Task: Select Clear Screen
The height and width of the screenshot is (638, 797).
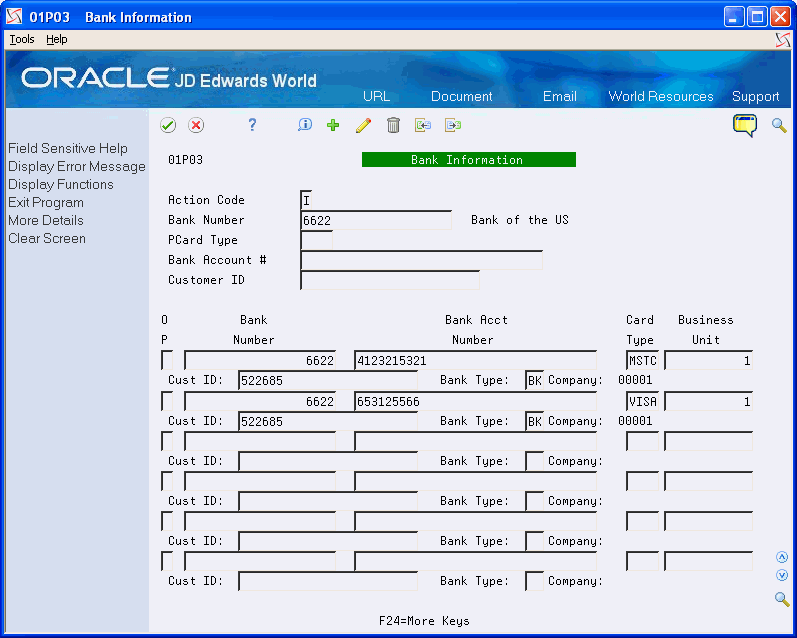Action: coord(47,238)
